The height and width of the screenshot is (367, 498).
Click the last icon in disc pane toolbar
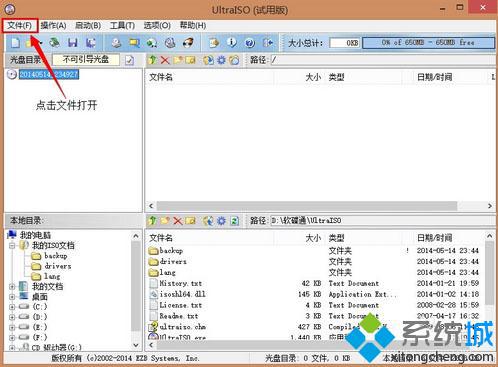(x=234, y=60)
